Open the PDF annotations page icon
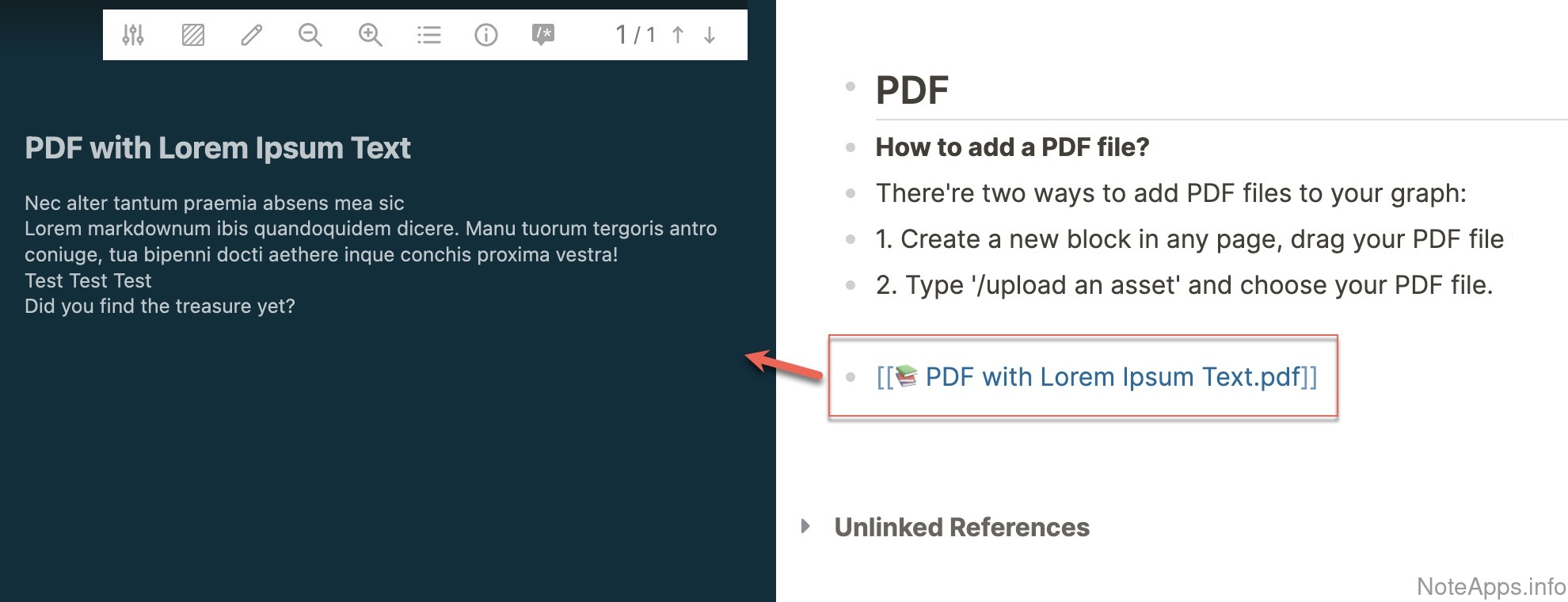1568x602 pixels. [x=542, y=35]
